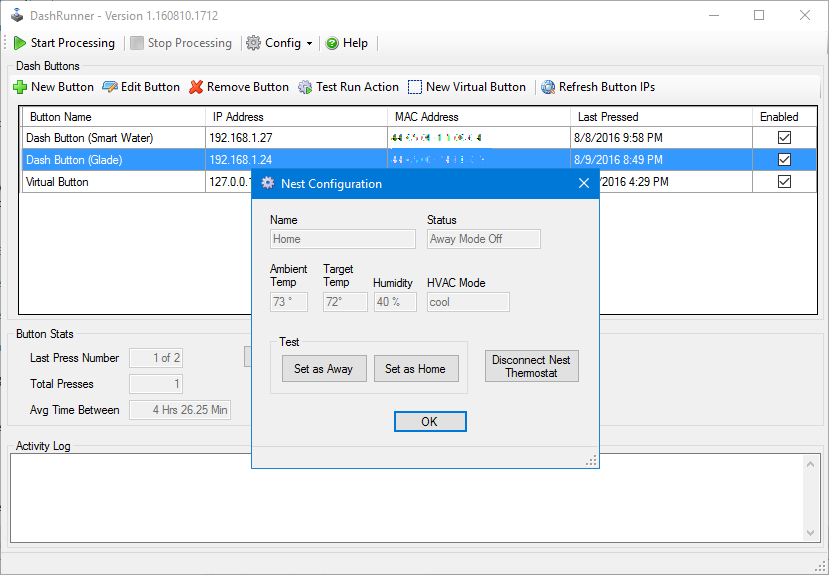Maximize the DashRunner window
The height and width of the screenshot is (575, 829).
759,15
